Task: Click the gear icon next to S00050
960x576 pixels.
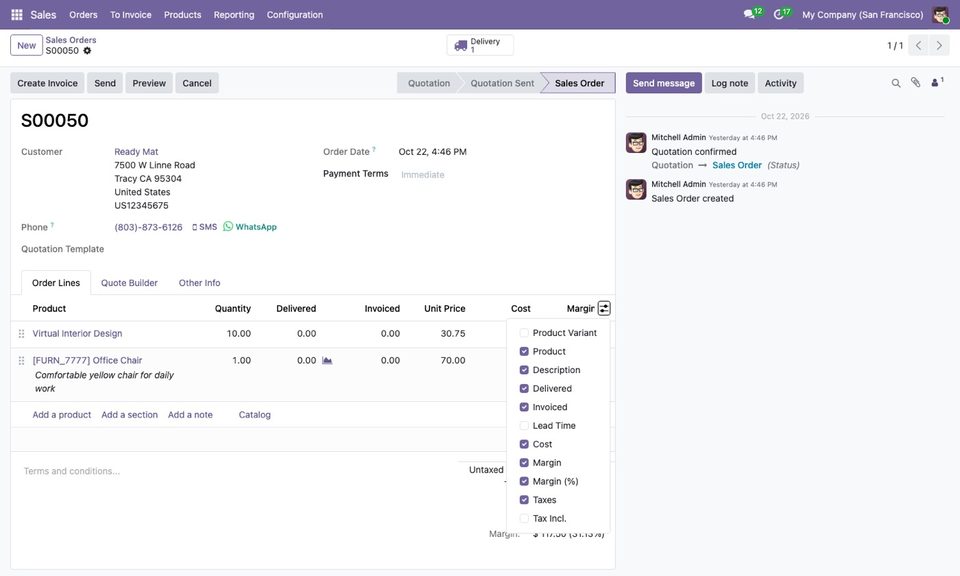Action: [x=87, y=51]
